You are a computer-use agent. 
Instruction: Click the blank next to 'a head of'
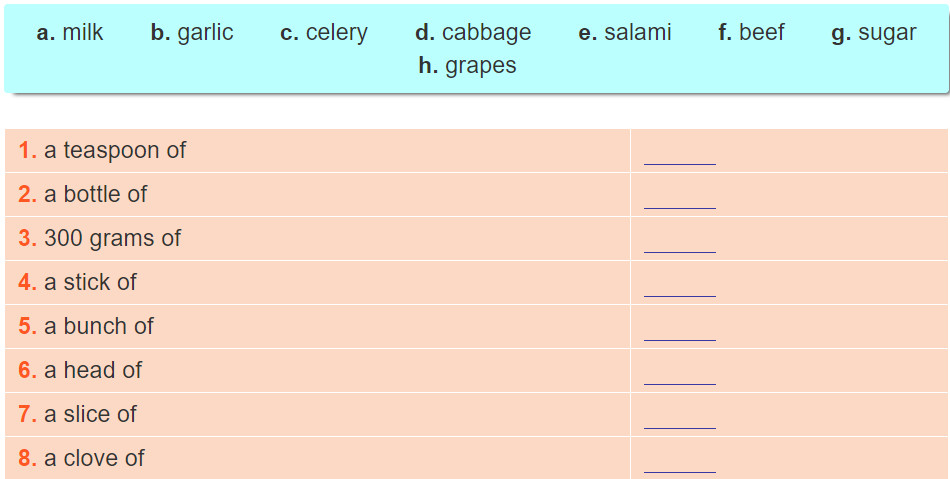coord(680,373)
